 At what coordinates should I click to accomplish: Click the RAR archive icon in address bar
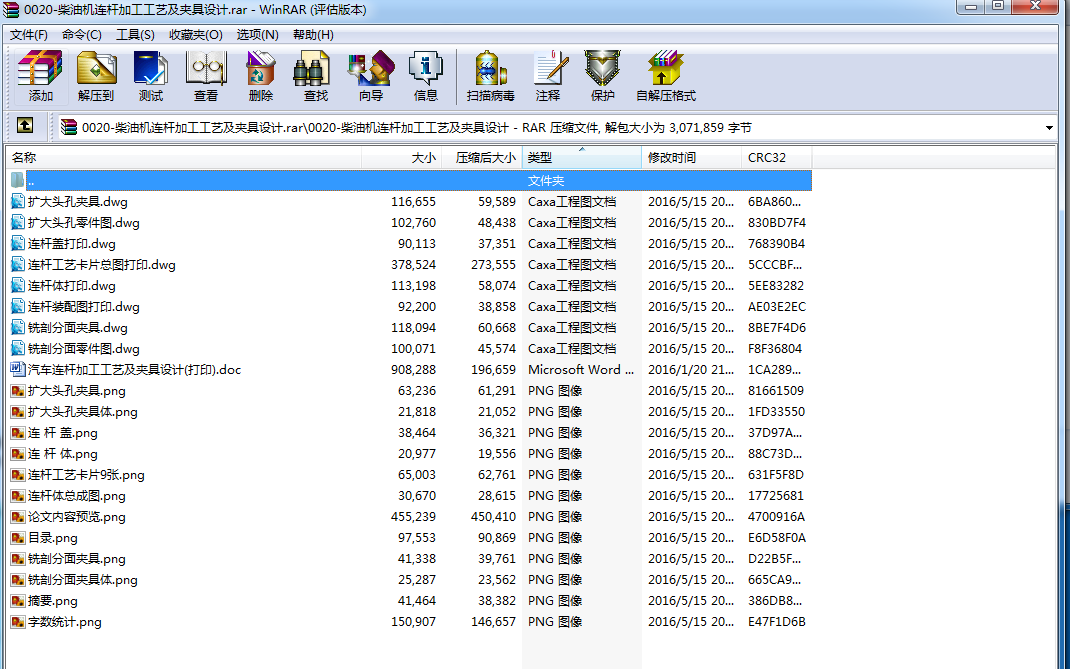[68, 127]
